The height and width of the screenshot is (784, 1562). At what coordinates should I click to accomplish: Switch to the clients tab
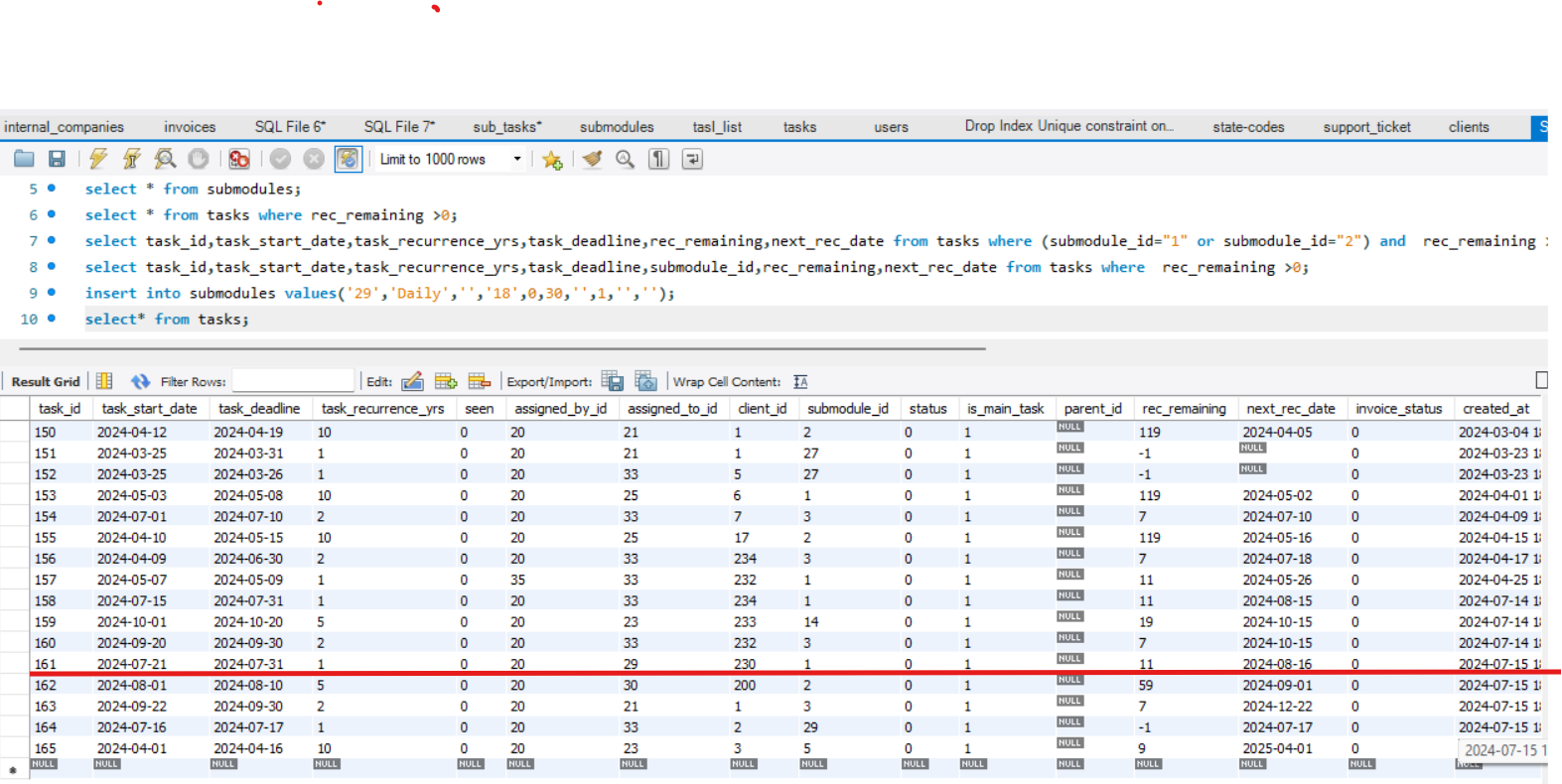coord(1469,127)
